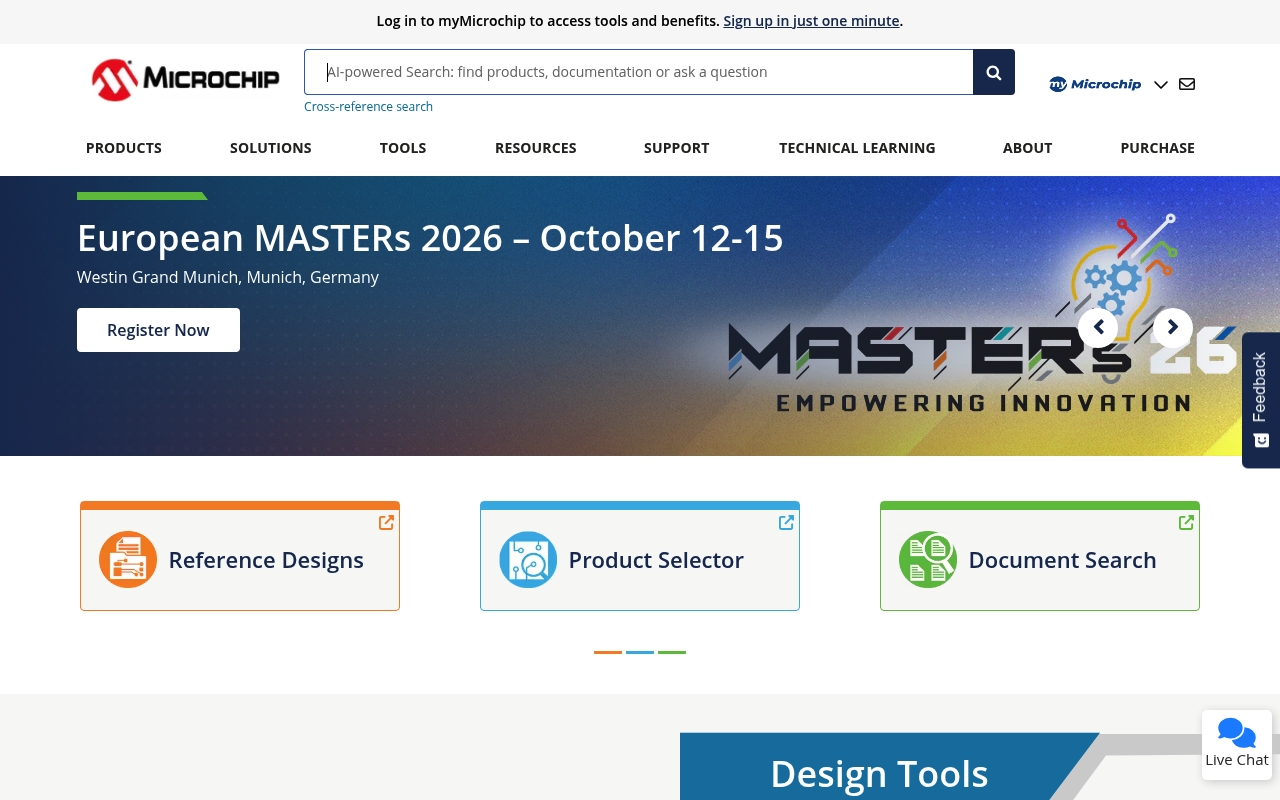Screen dimensions: 1280x800
Task: Select the green carousel indicator
Action: (x=672, y=652)
